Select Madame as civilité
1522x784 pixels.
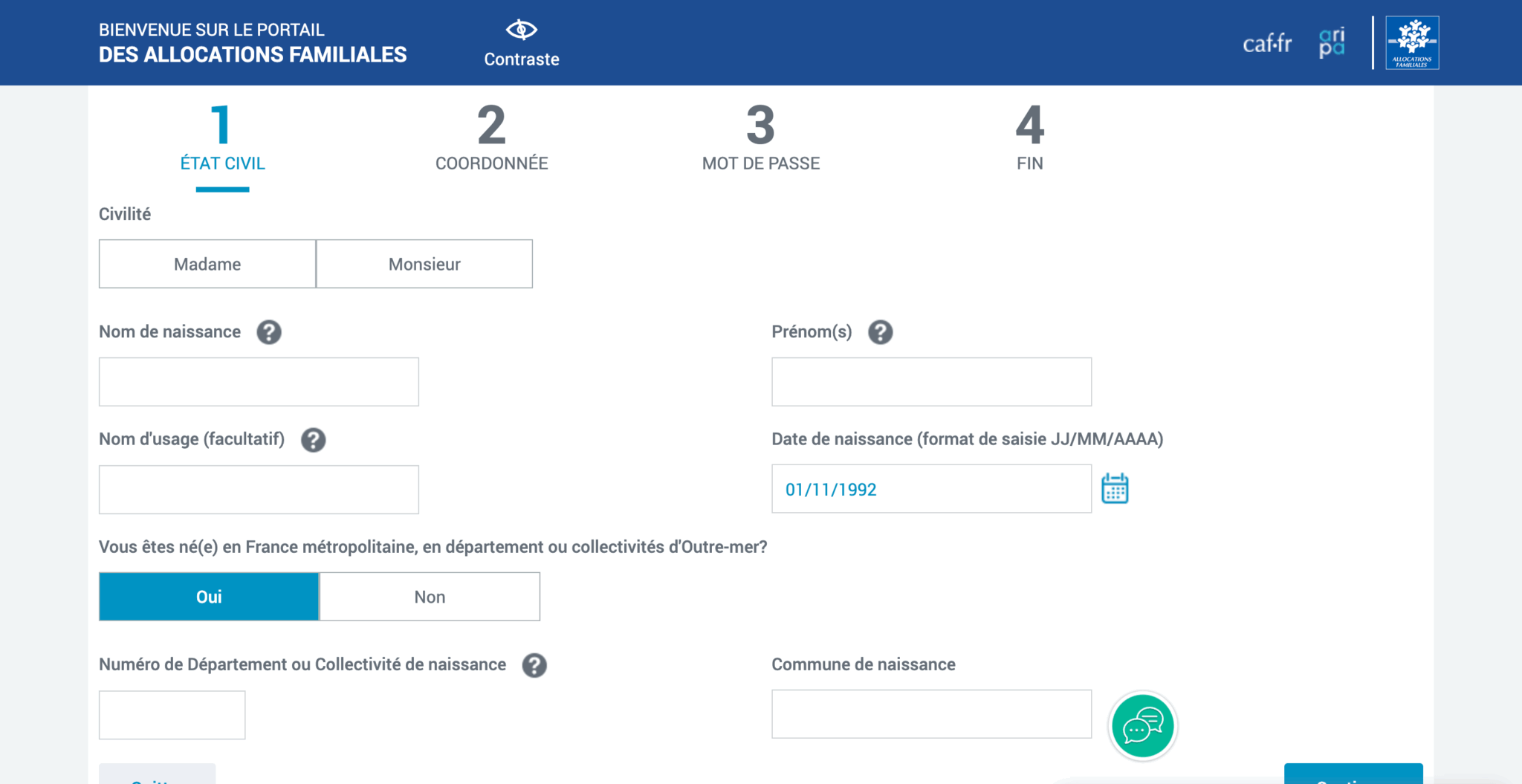pyautogui.click(x=207, y=264)
